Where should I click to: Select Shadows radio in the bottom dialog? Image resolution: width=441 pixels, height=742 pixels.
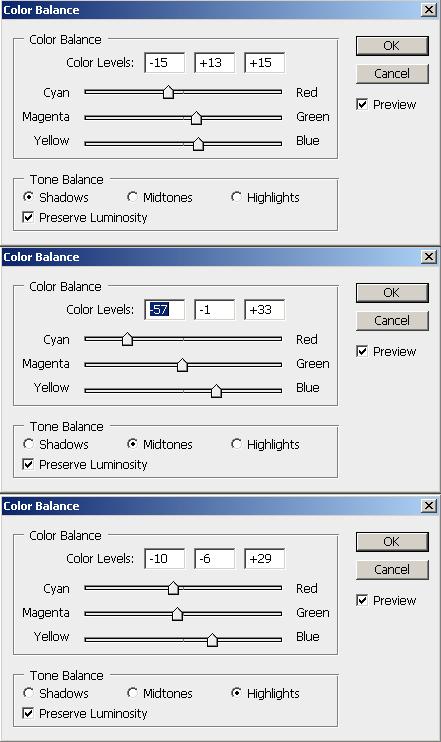pyautogui.click(x=28, y=693)
